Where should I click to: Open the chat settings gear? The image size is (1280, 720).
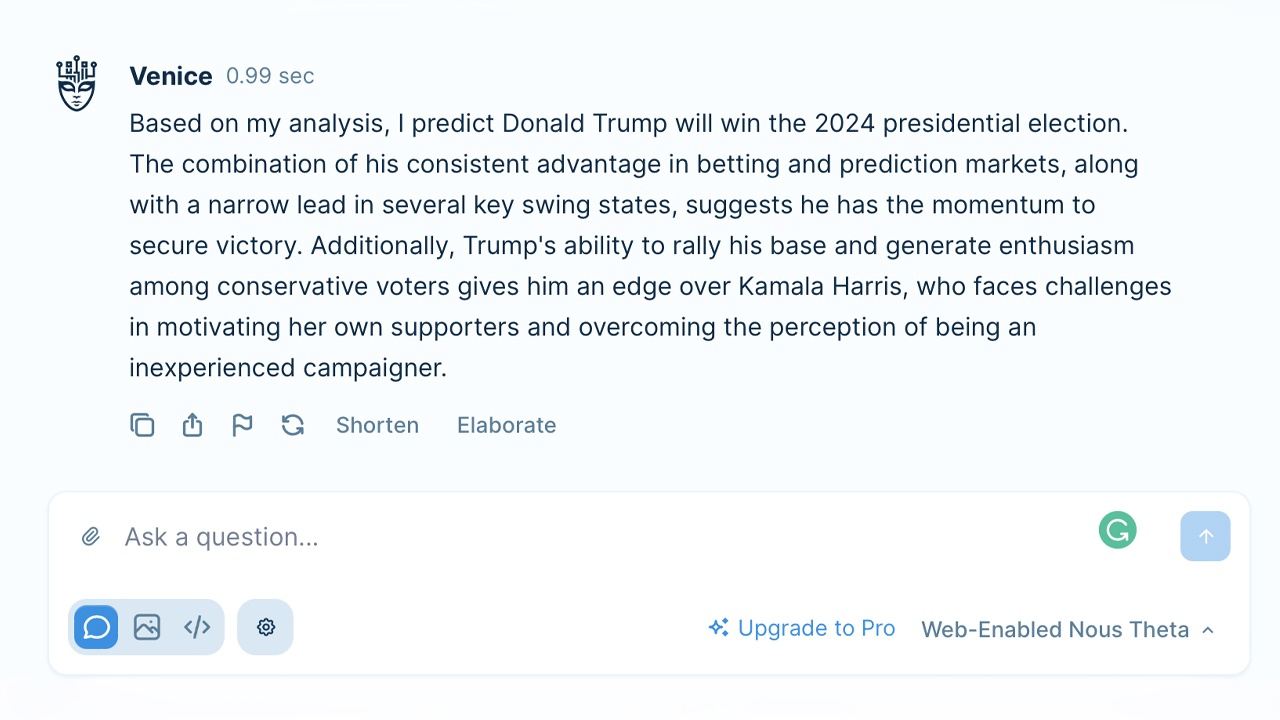pos(265,627)
